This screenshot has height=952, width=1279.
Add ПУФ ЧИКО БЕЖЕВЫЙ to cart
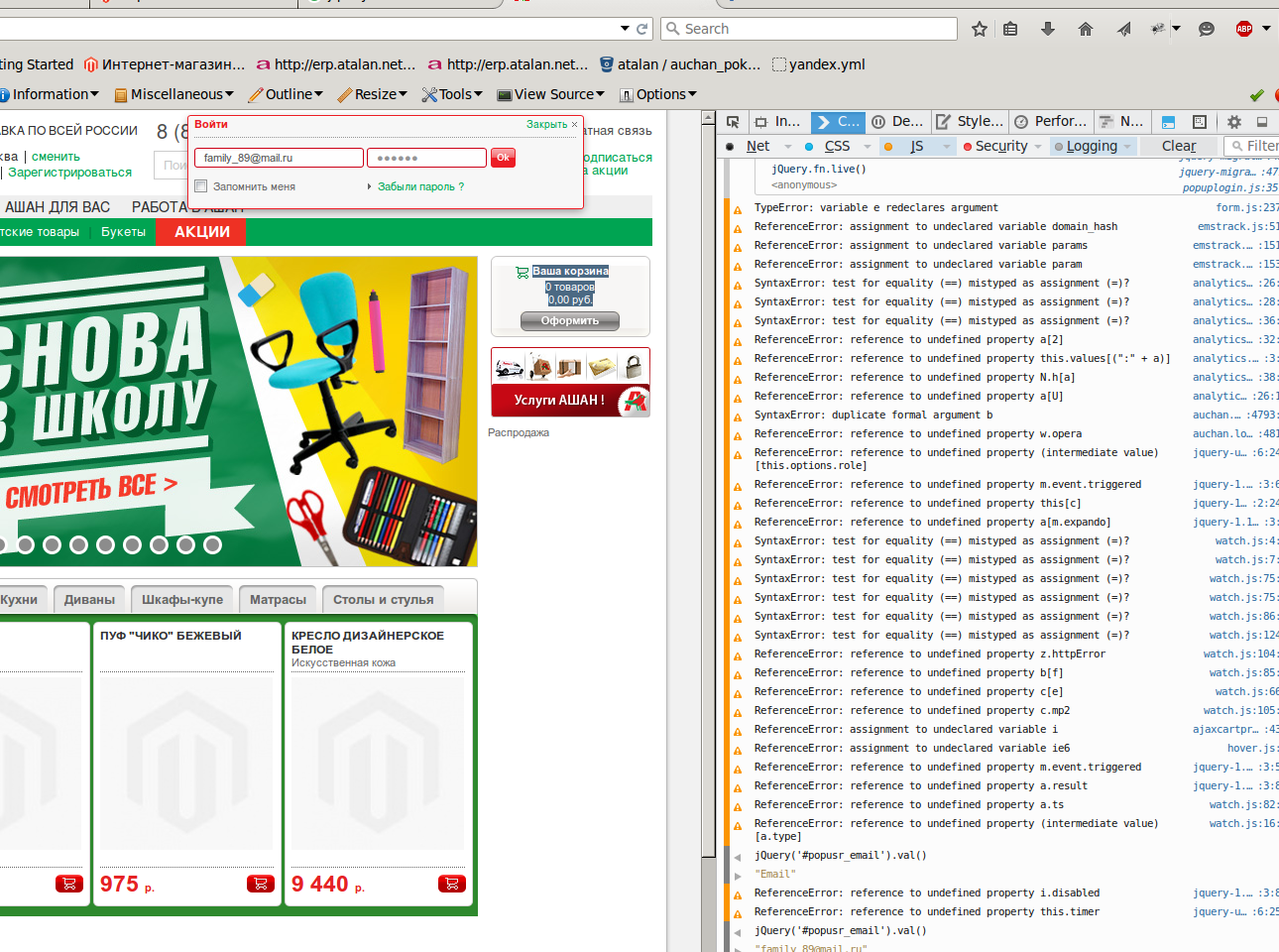[261, 884]
